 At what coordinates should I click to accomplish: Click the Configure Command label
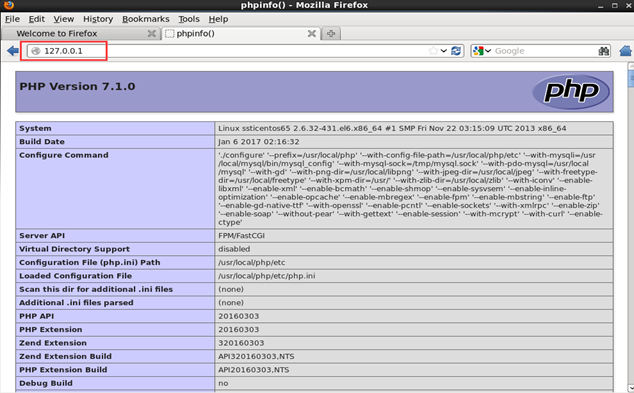[x=64, y=155]
